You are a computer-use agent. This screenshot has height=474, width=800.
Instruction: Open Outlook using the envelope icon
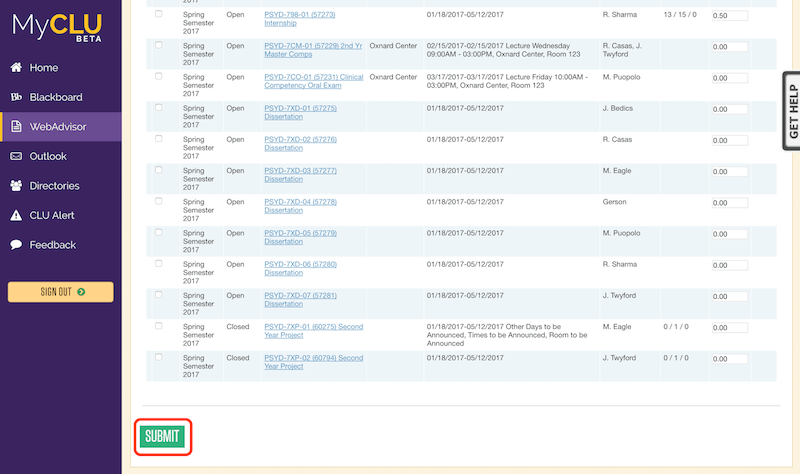pyautogui.click(x=16, y=156)
